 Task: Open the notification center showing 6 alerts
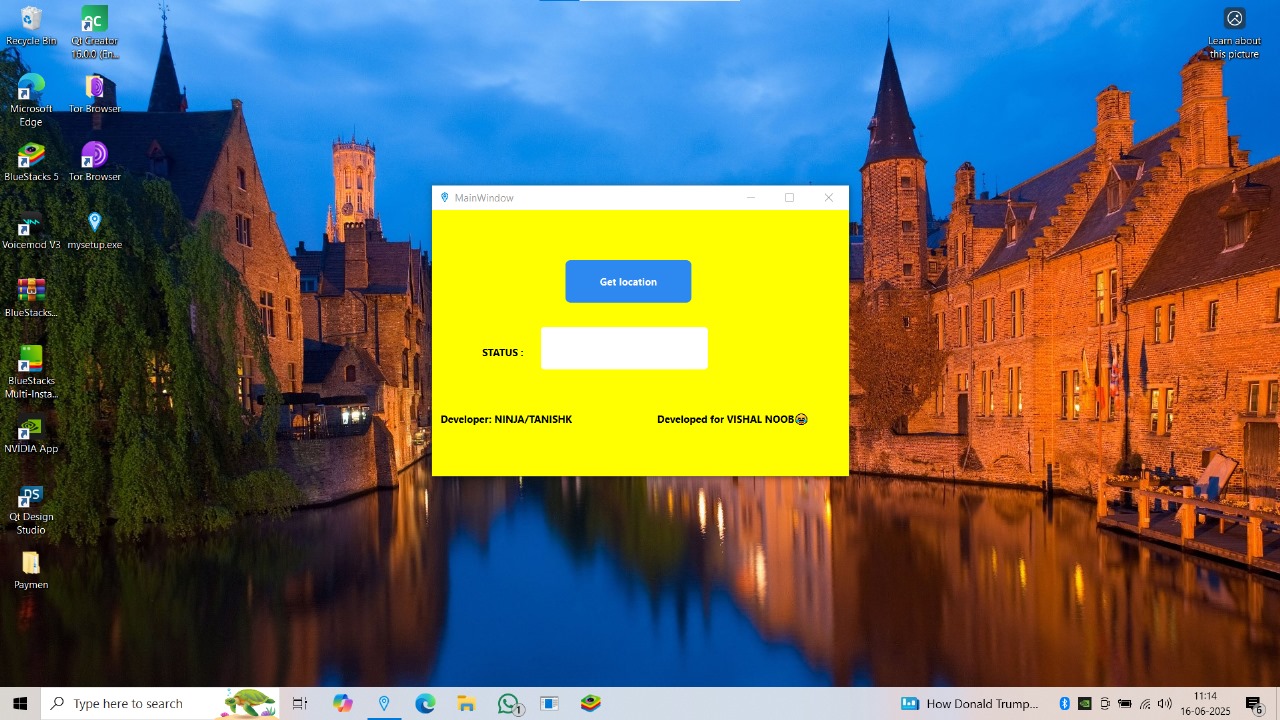(1252, 703)
